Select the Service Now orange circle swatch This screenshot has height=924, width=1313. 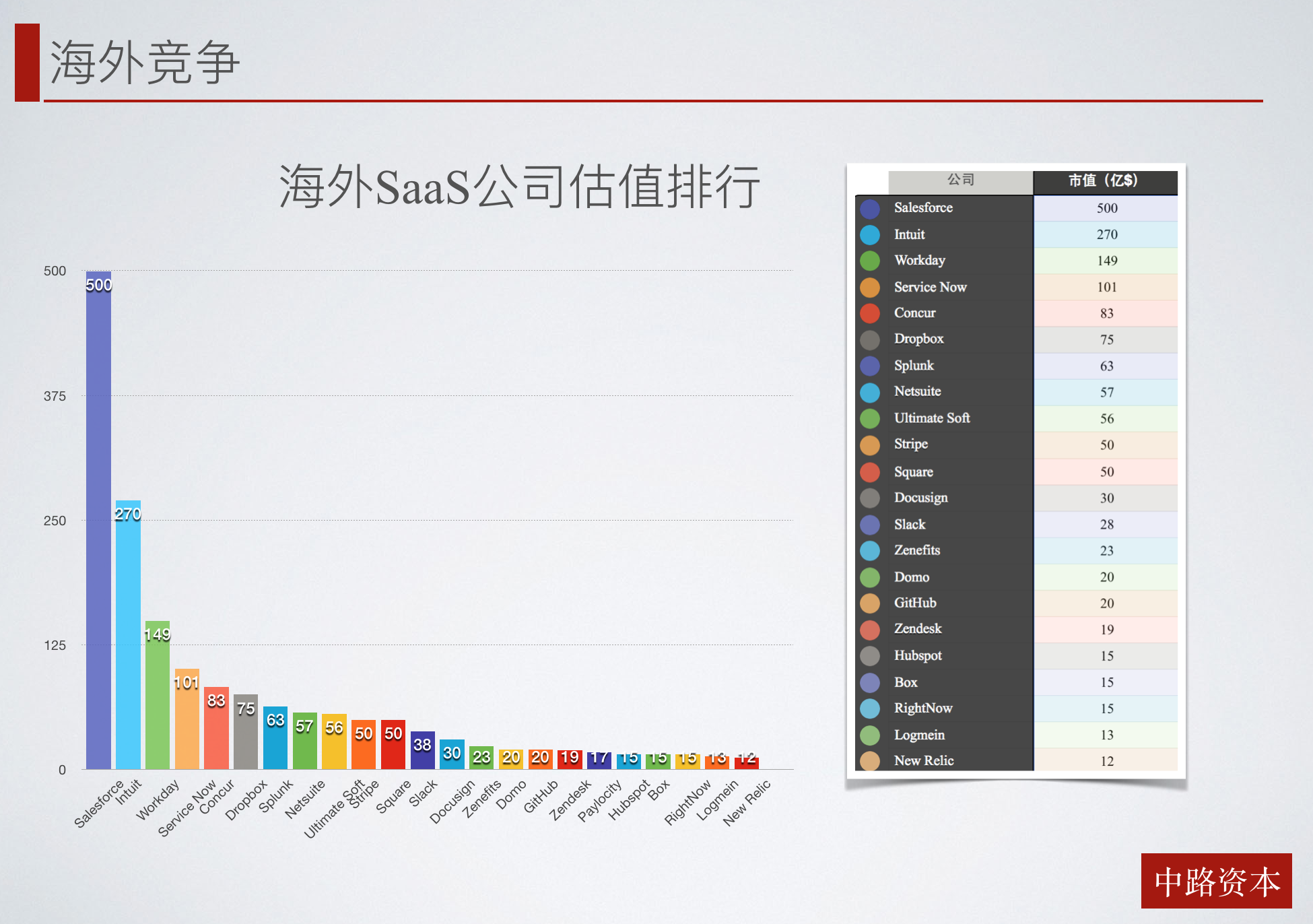pyautogui.click(x=870, y=288)
